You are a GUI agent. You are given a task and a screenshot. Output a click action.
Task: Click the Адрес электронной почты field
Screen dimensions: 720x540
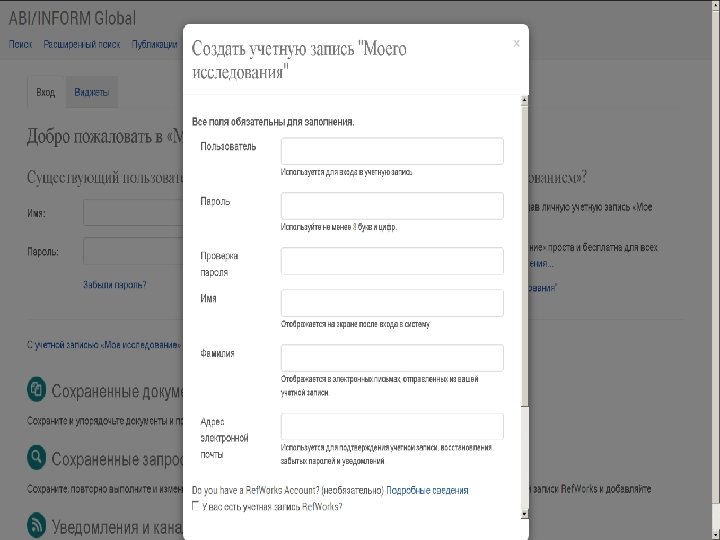[x=392, y=427]
